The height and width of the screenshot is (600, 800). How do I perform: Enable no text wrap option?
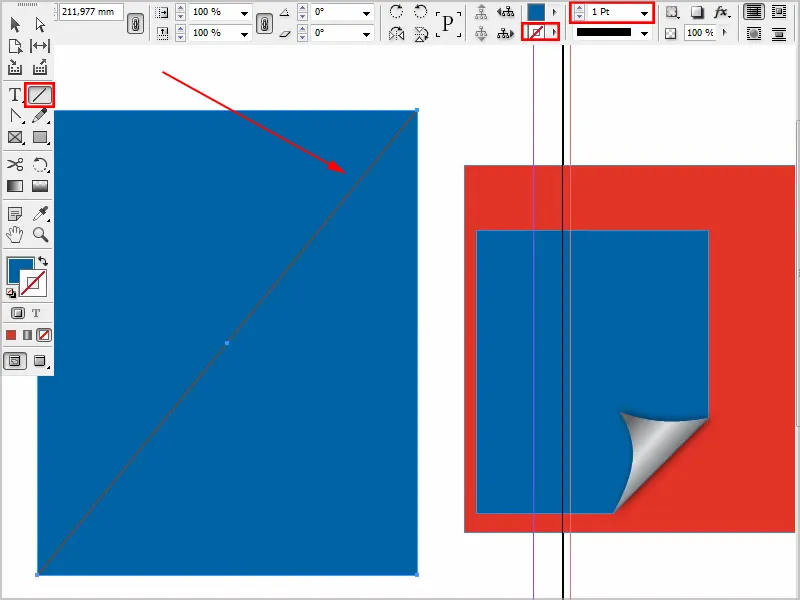coord(754,12)
